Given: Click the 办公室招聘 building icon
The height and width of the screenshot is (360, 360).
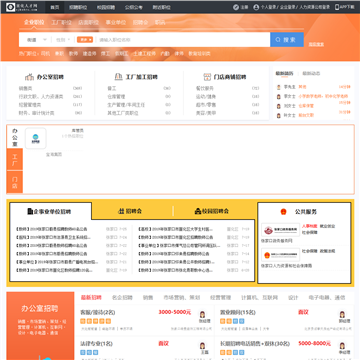Looking at the screenshot, I should tap(30, 77).
